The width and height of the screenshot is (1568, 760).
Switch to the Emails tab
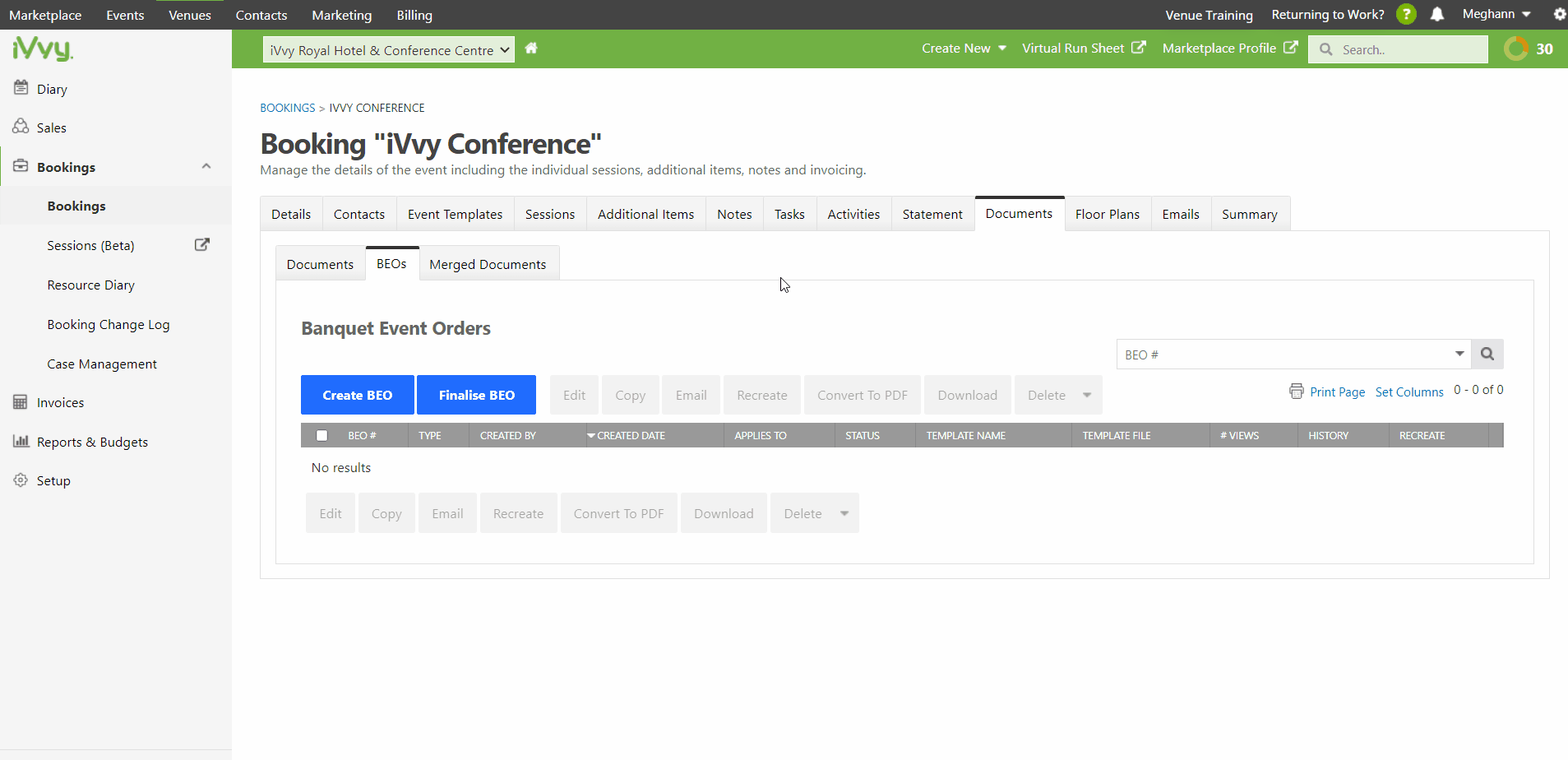pos(1181,214)
